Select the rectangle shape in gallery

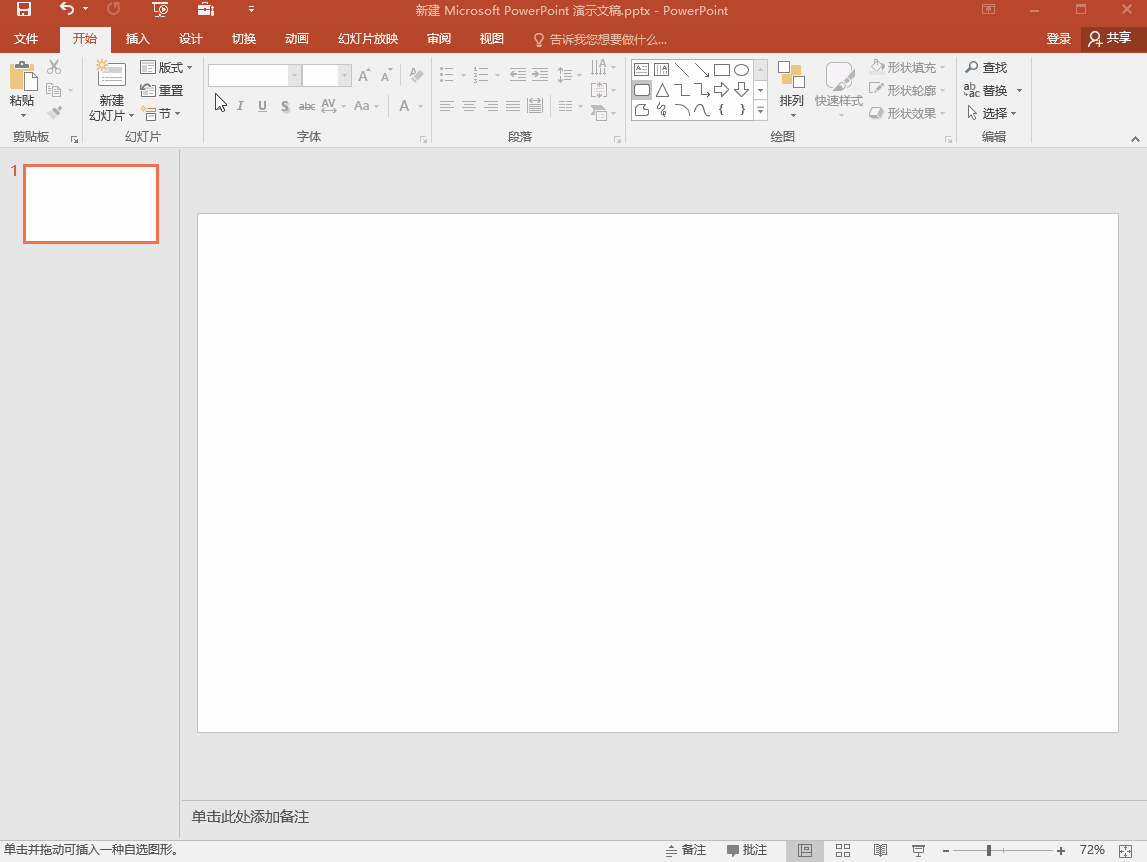(721, 70)
